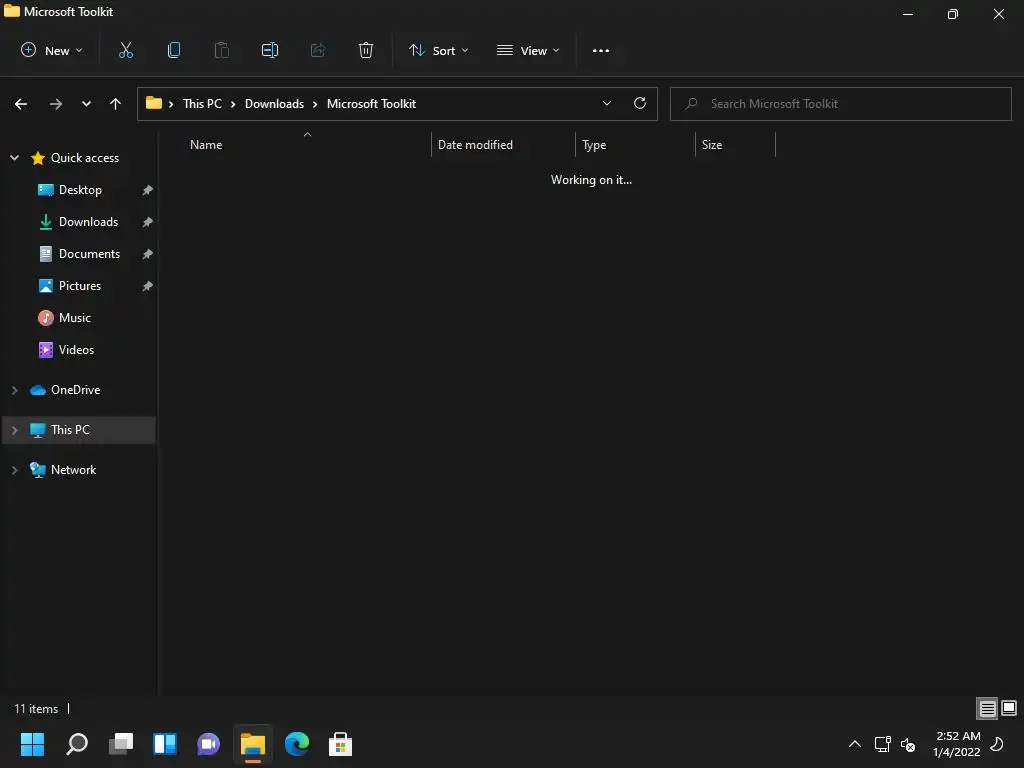Open taskbar Search magnifier
1024x768 pixels.
76,744
